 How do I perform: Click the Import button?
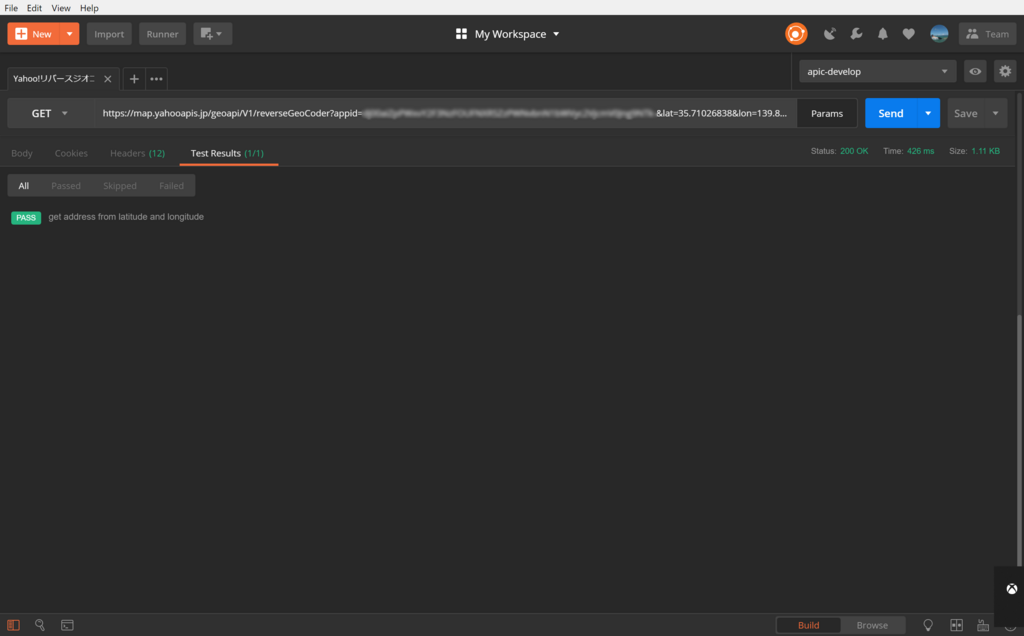tap(109, 34)
